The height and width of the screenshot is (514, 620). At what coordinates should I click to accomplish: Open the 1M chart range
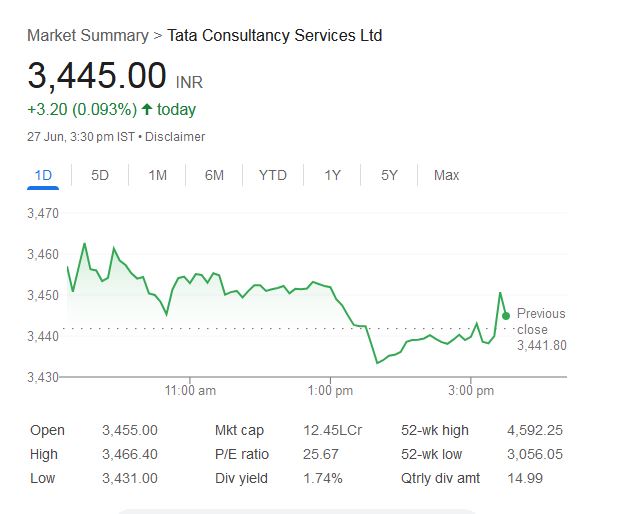tap(157, 175)
